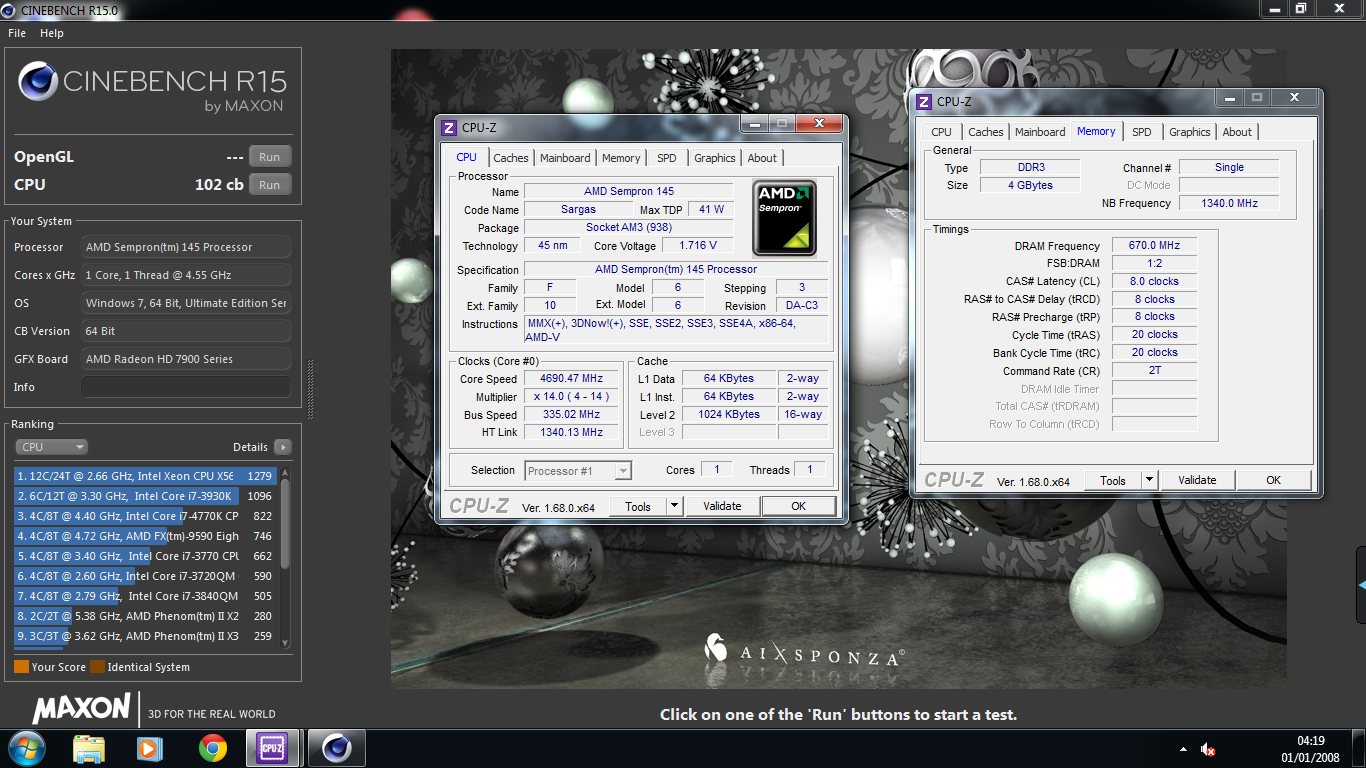Open the Windows Start menu orb
This screenshot has width=1366, height=768.
[x=26, y=748]
